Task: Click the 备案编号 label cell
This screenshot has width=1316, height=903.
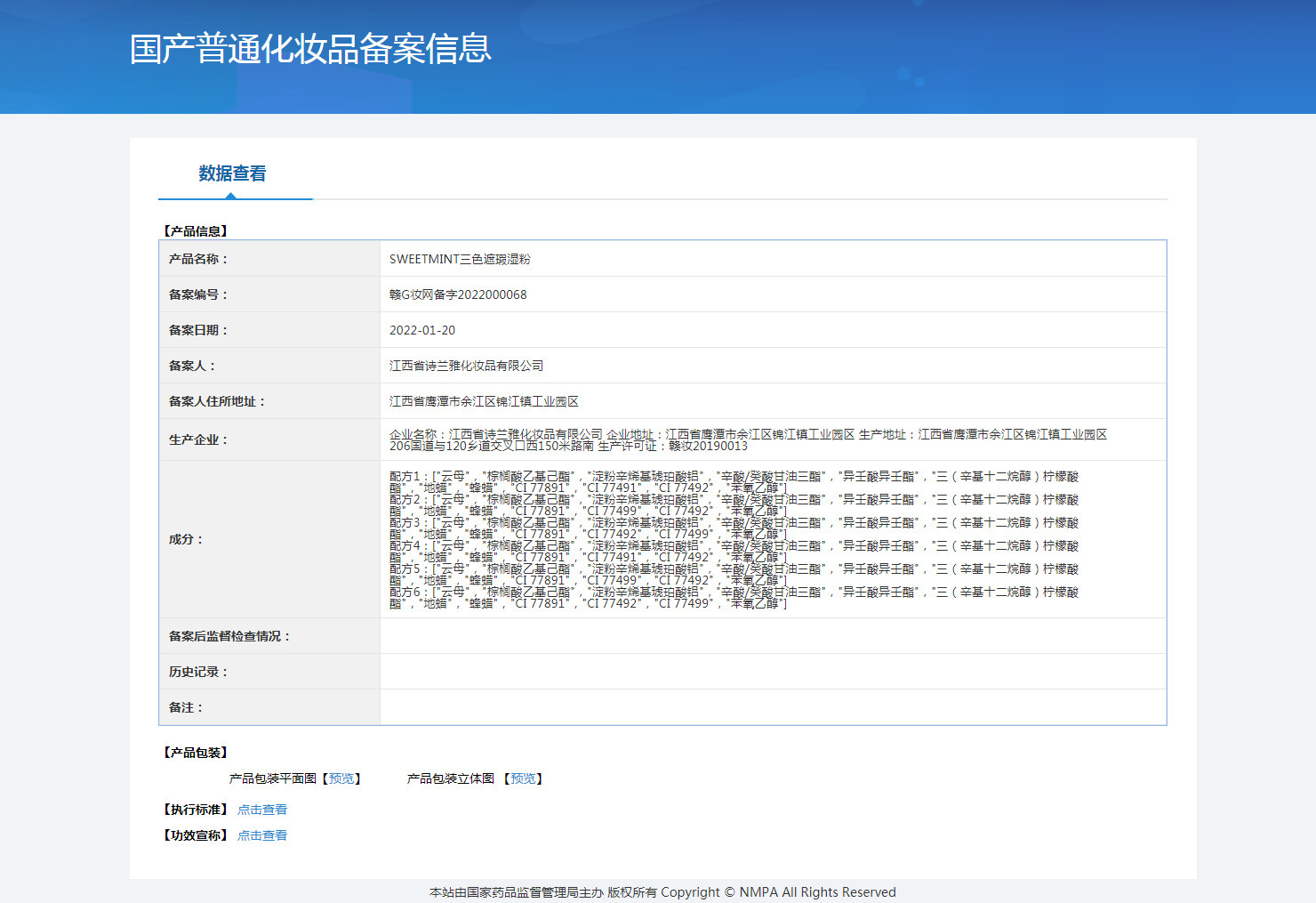Action: pos(269,294)
